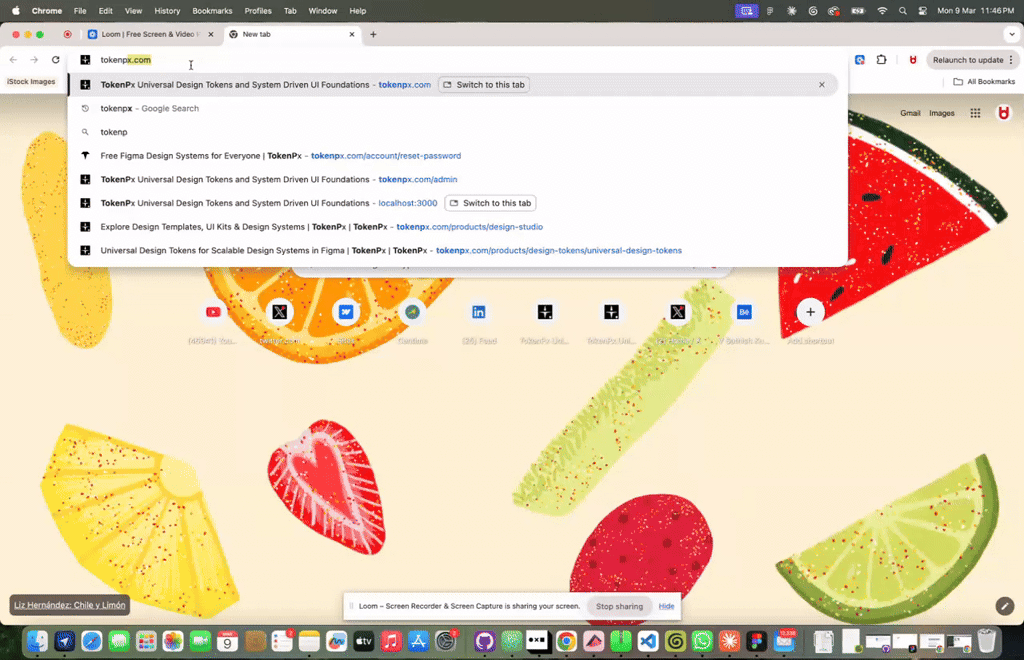Image resolution: width=1024 pixels, height=660 pixels.
Task: Go back with the back arrow
Action: click(x=14, y=59)
